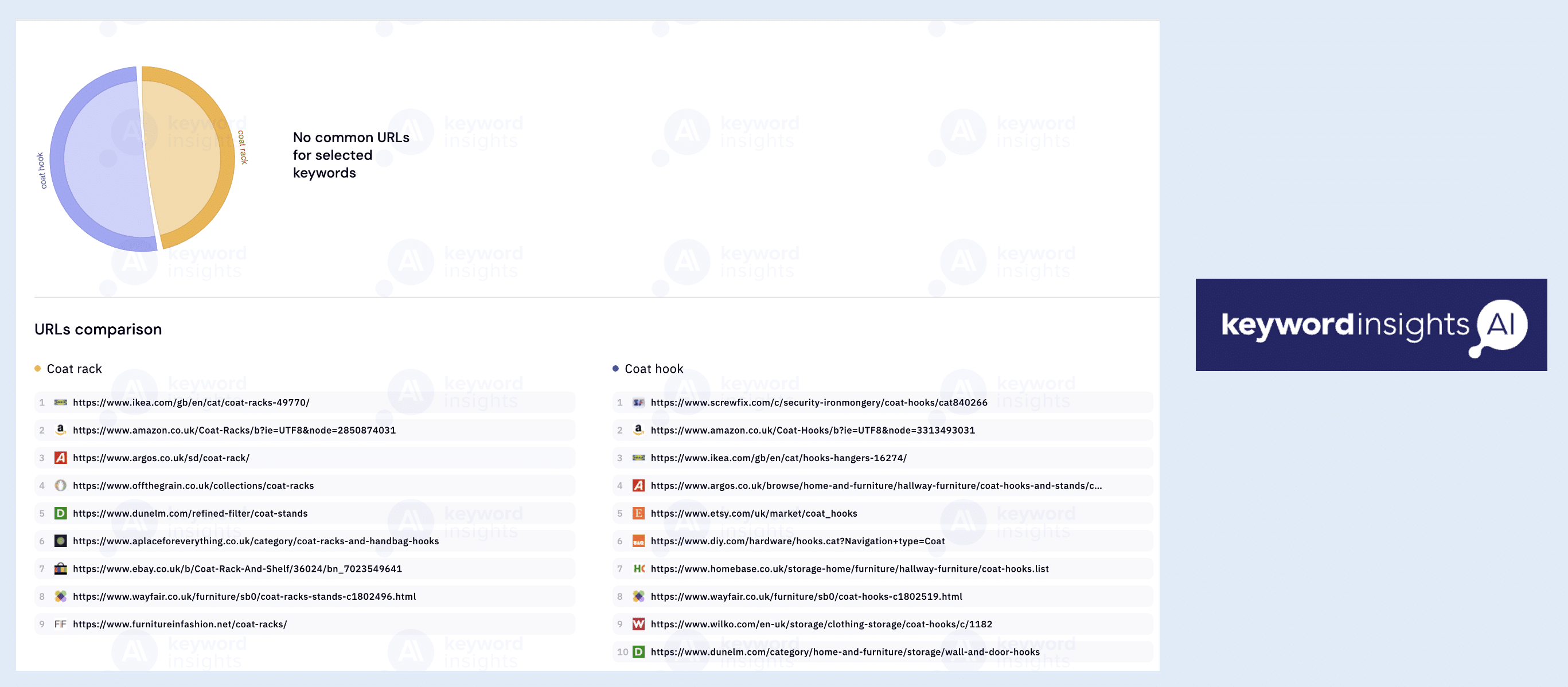Click the Homebase favicon in Coat hook column
The width and height of the screenshot is (1568, 687).
638,569
